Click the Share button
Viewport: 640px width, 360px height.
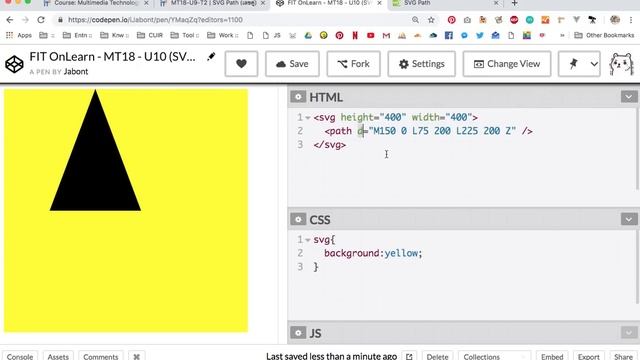[x=623, y=356]
